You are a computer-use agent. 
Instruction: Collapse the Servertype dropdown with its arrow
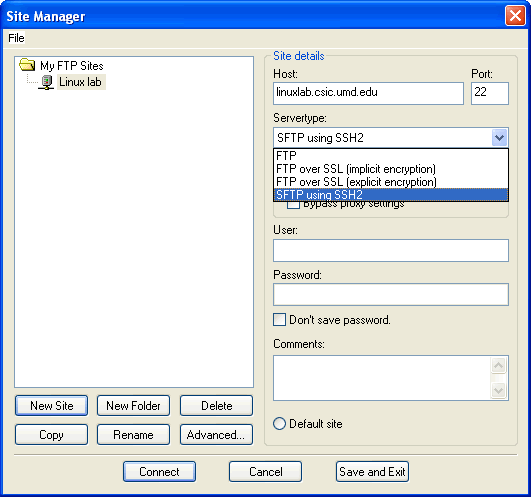point(499,138)
